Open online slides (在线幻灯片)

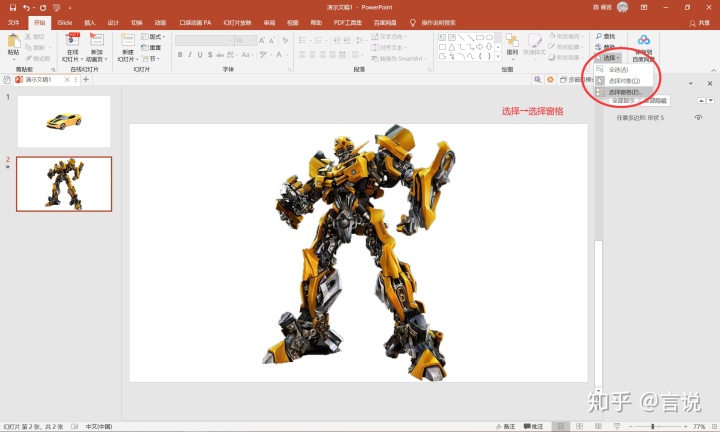click(x=73, y=47)
